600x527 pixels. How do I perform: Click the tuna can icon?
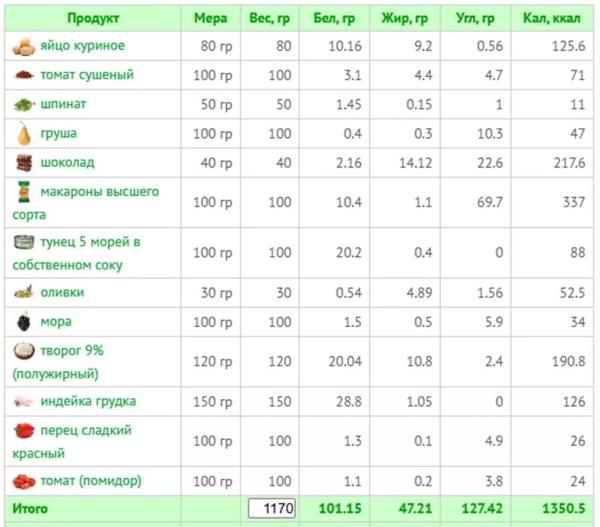pos(24,242)
